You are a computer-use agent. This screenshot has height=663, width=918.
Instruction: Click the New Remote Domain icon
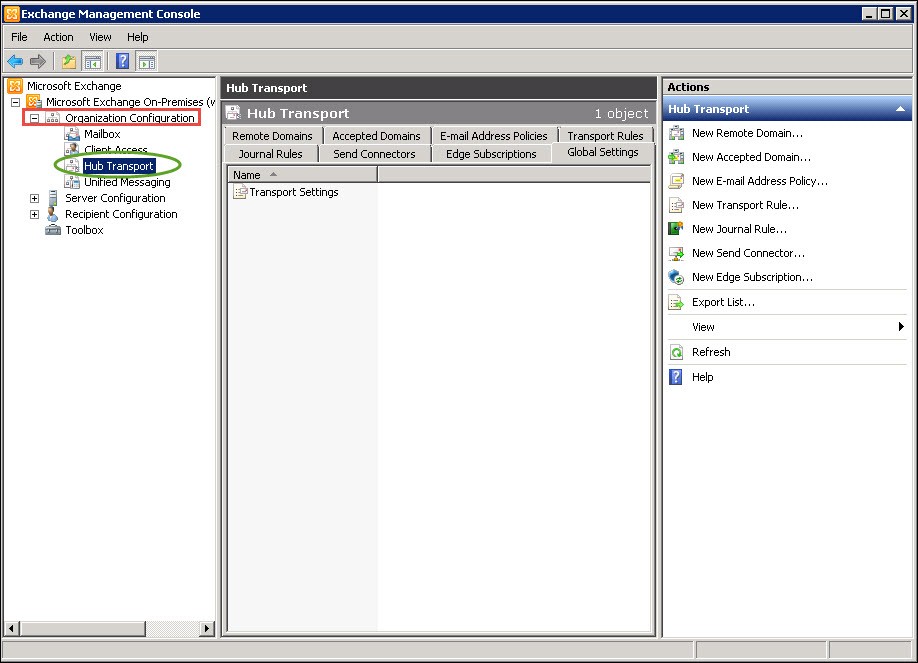(x=676, y=133)
